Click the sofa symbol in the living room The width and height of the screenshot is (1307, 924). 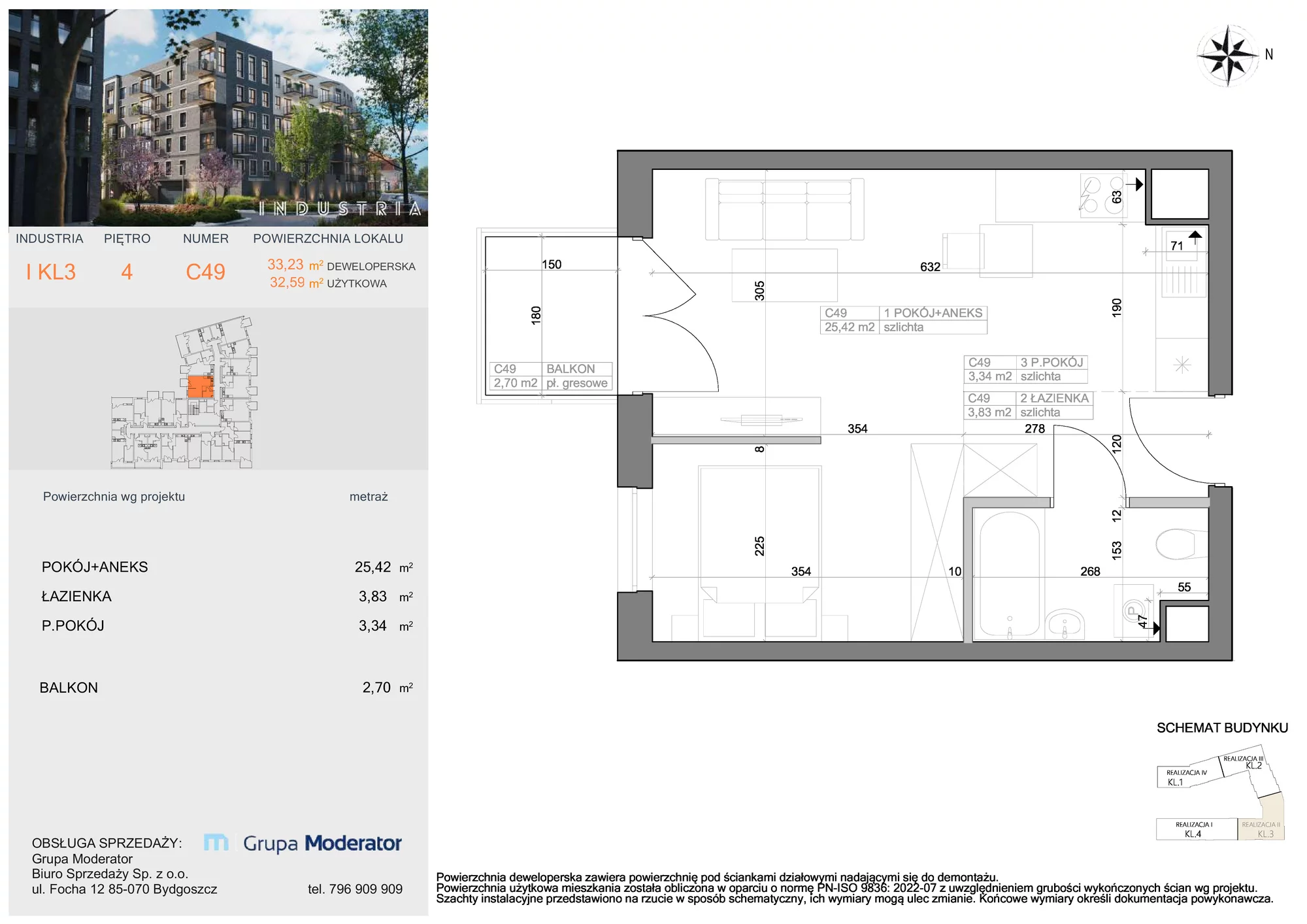click(784, 209)
